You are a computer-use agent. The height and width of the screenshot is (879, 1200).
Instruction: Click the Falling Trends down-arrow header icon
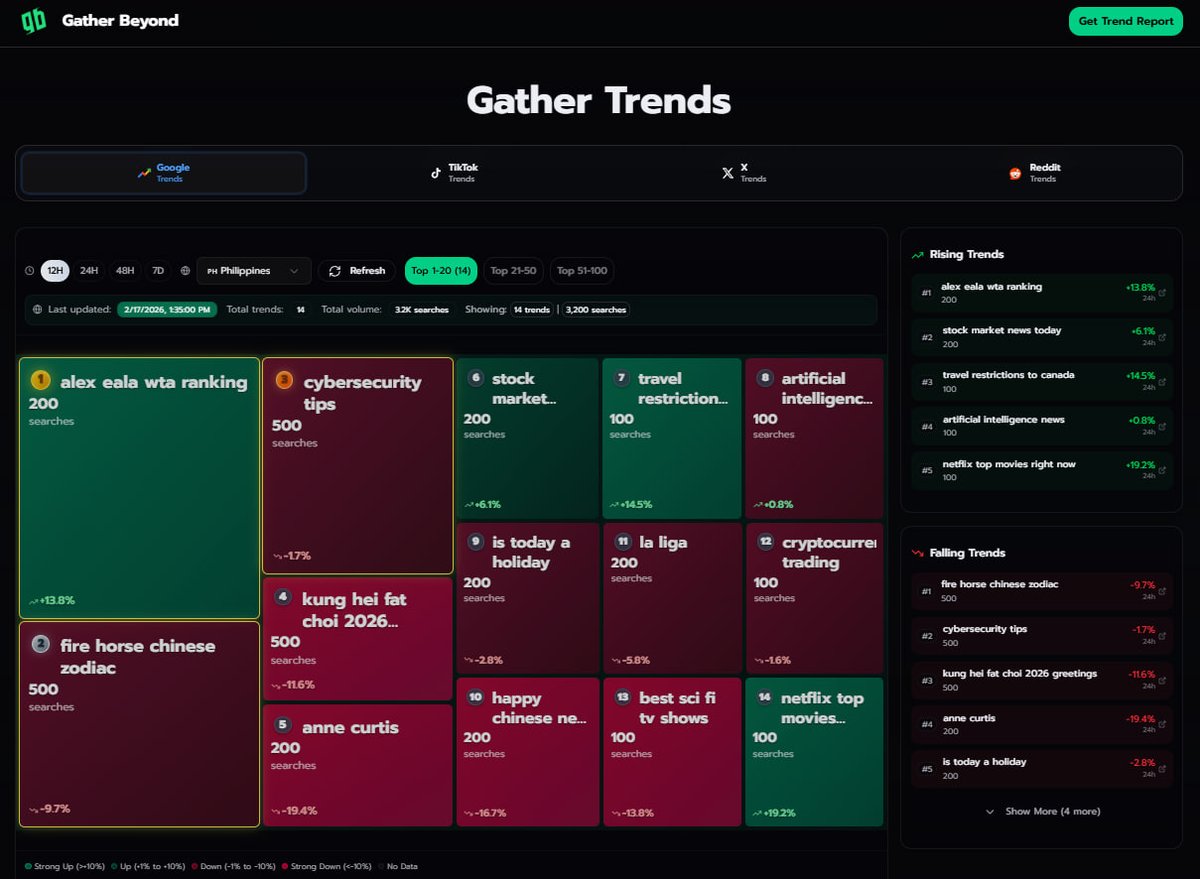[917, 553]
